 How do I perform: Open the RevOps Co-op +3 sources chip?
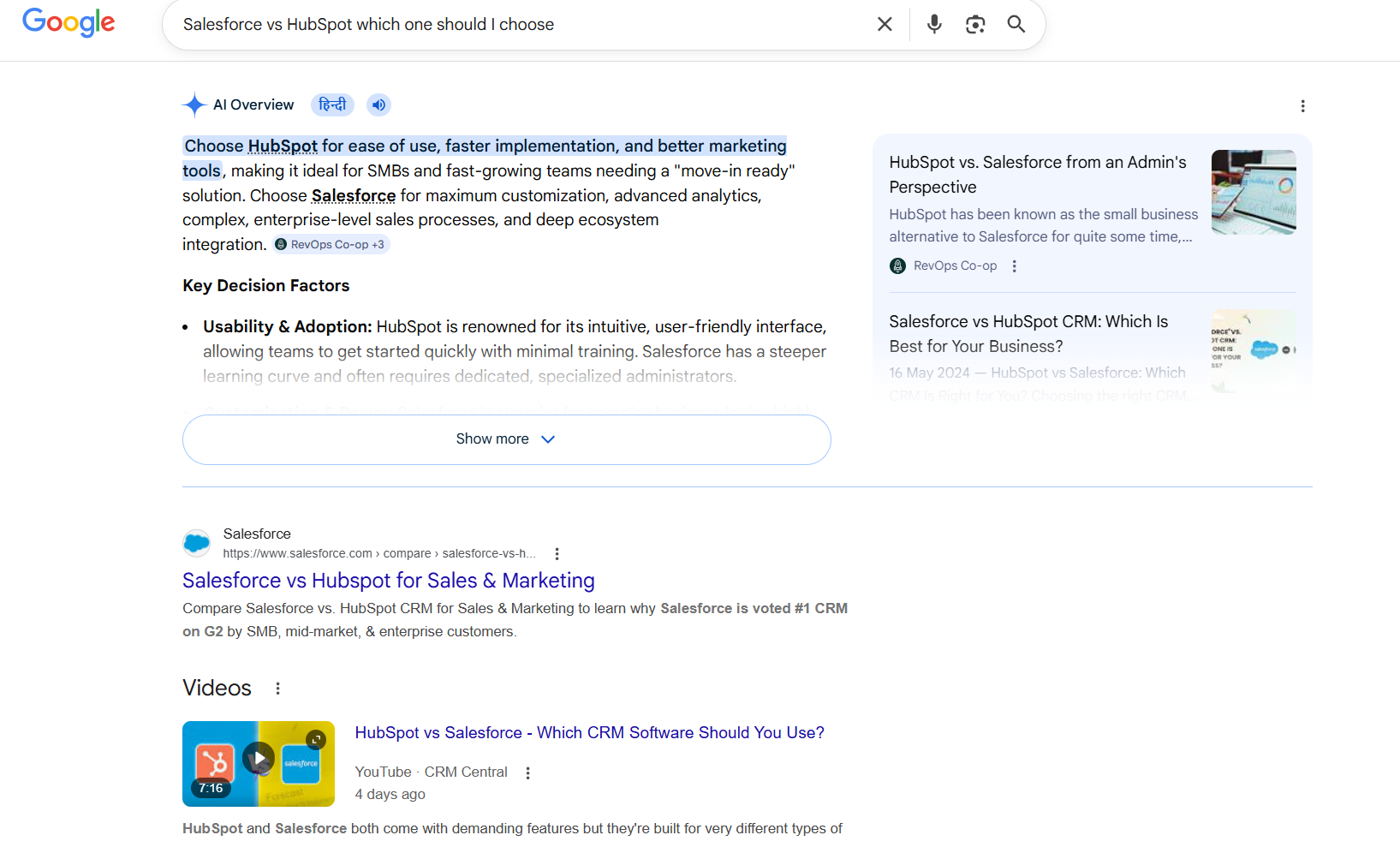point(331,244)
